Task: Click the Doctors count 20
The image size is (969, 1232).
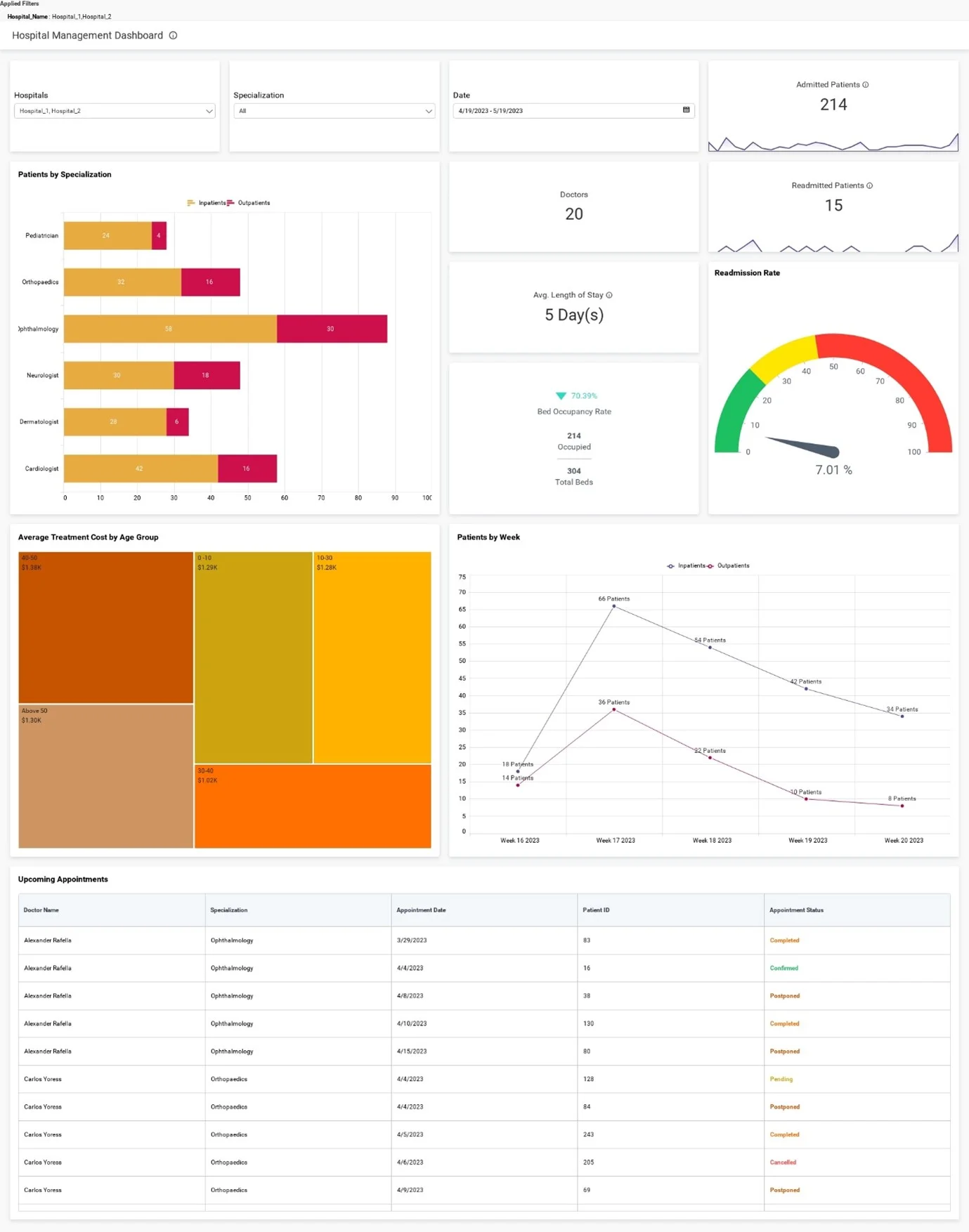Action: pyautogui.click(x=574, y=214)
